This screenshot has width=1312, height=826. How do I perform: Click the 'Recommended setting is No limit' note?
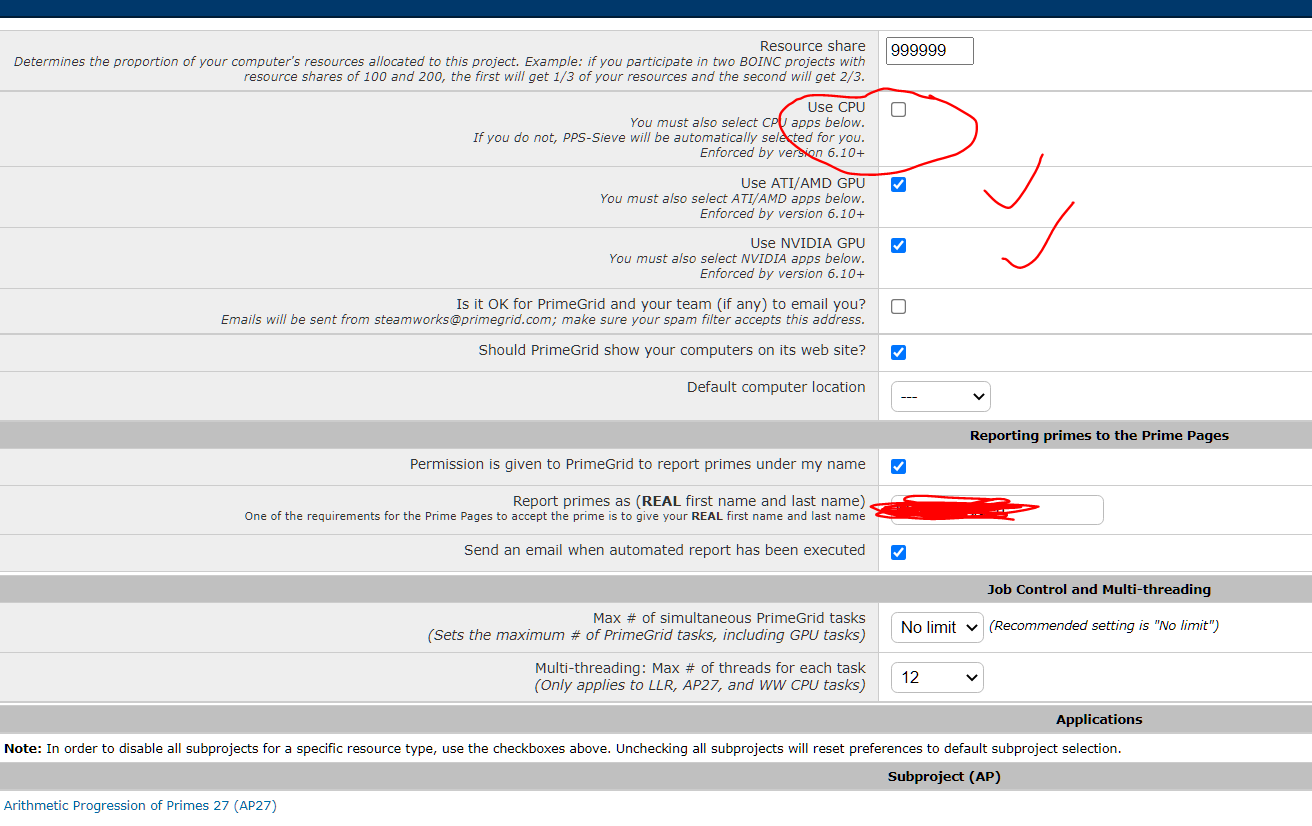pyautogui.click(x=1104, y=626)
